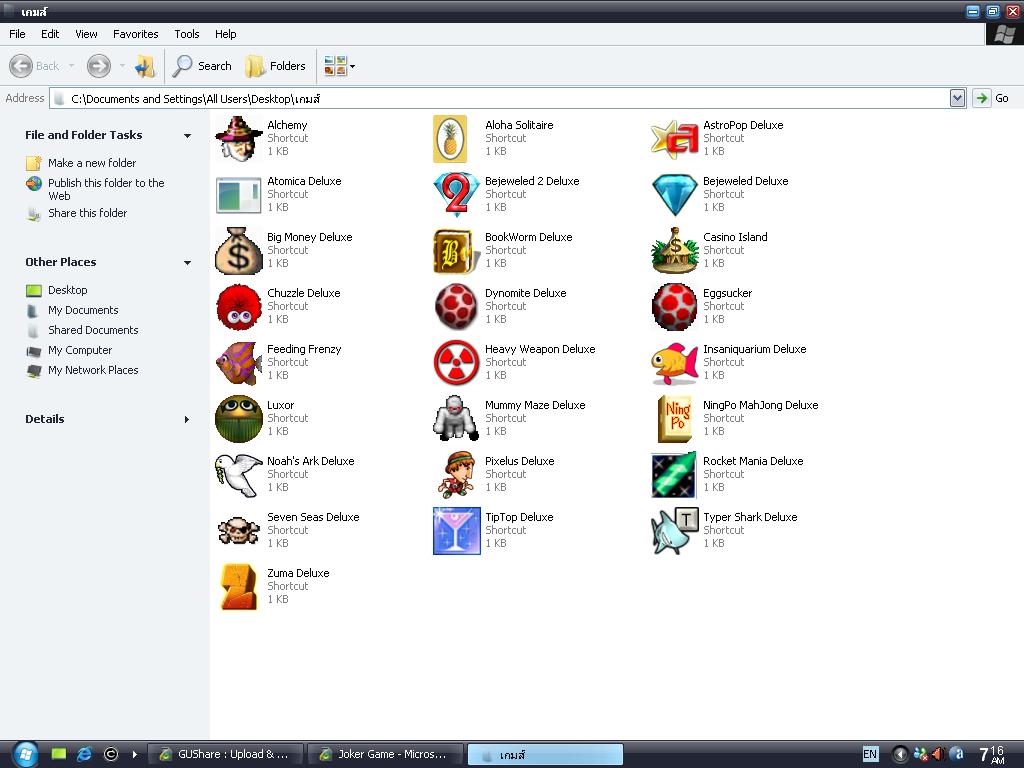The height and width of the screenshot is (768, 1024).
Task: Go up one folder level
Action: click(145, 66)
